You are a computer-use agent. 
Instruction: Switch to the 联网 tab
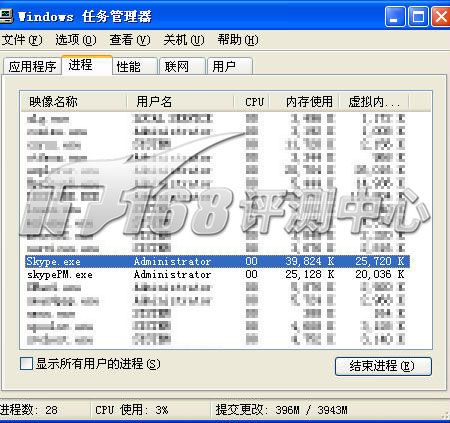pos(182,66)
